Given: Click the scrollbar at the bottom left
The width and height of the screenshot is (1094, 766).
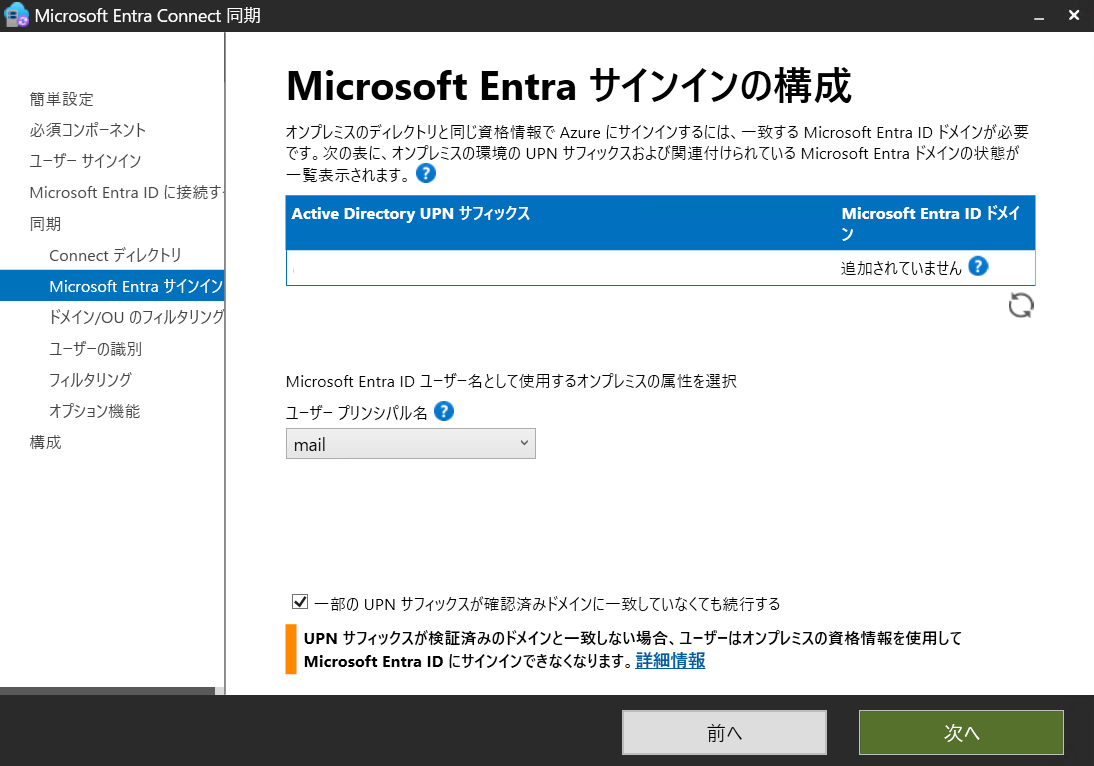Looking at the screenshot, I should 105,691.
